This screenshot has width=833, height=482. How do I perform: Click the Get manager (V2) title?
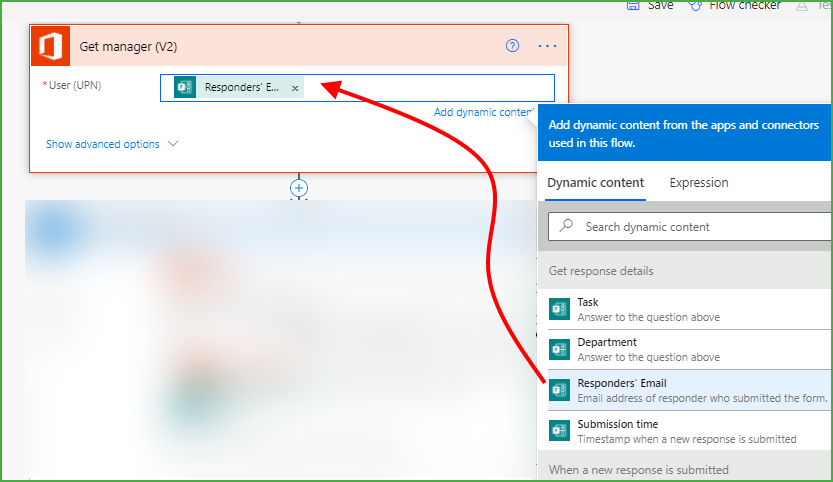(x=128, y=47)
